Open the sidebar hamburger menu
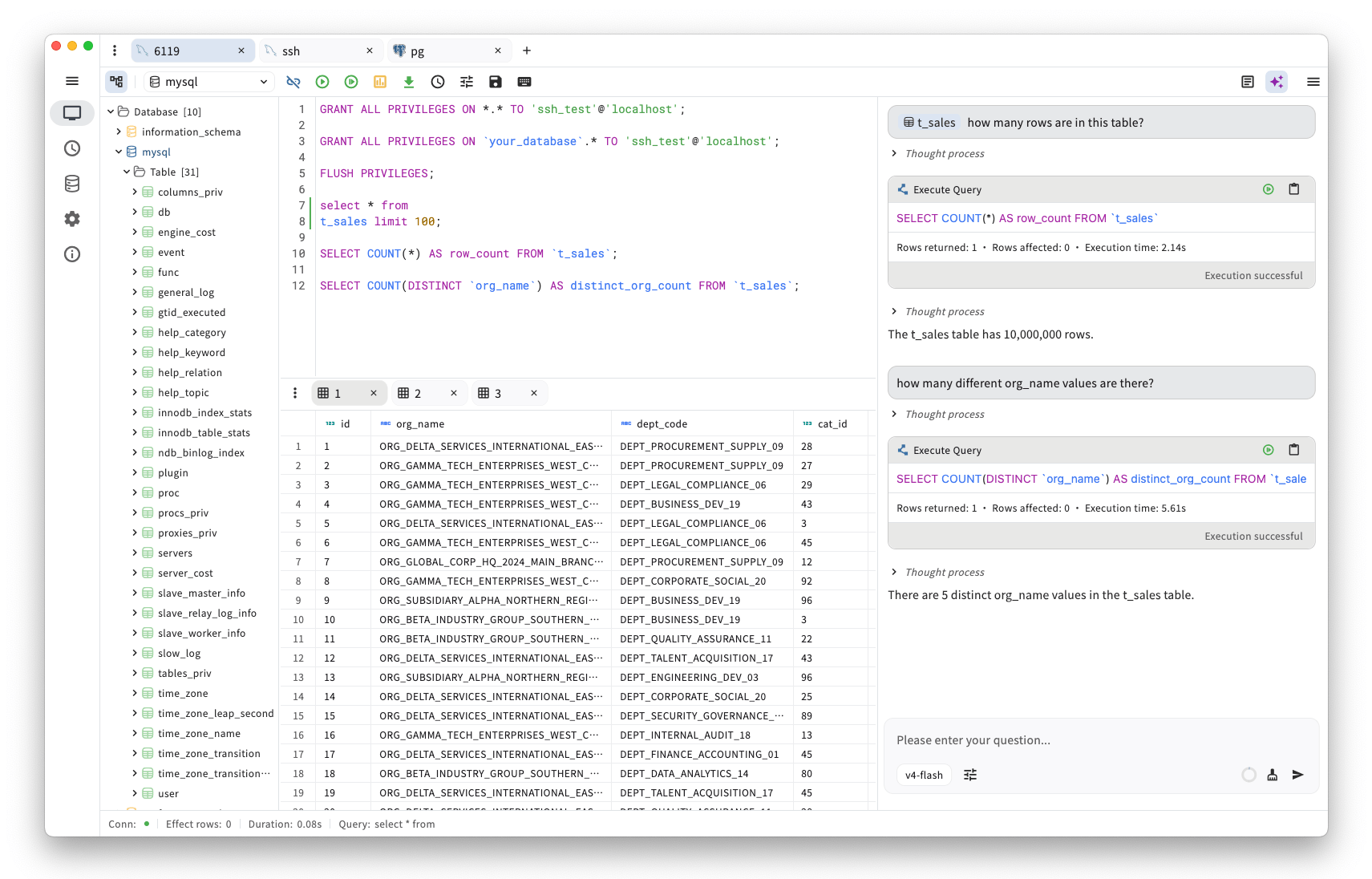 [72, 81]
